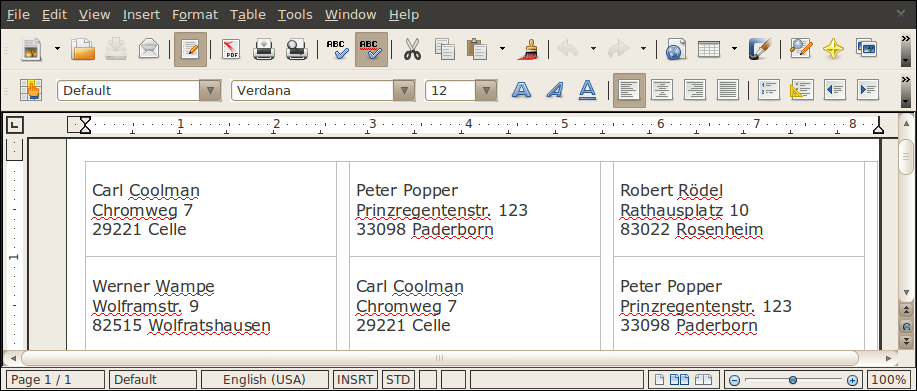
Task: Adjust the zoom slider handle
Action: tap(792, 379)
